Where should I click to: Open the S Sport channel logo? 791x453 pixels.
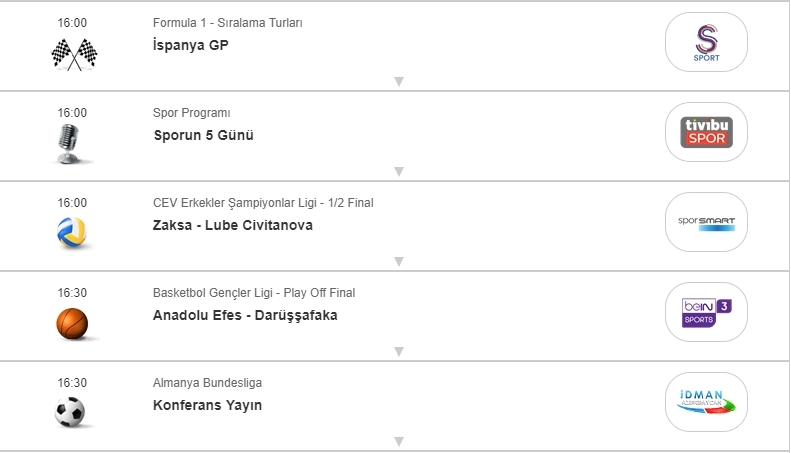[706, 42]
